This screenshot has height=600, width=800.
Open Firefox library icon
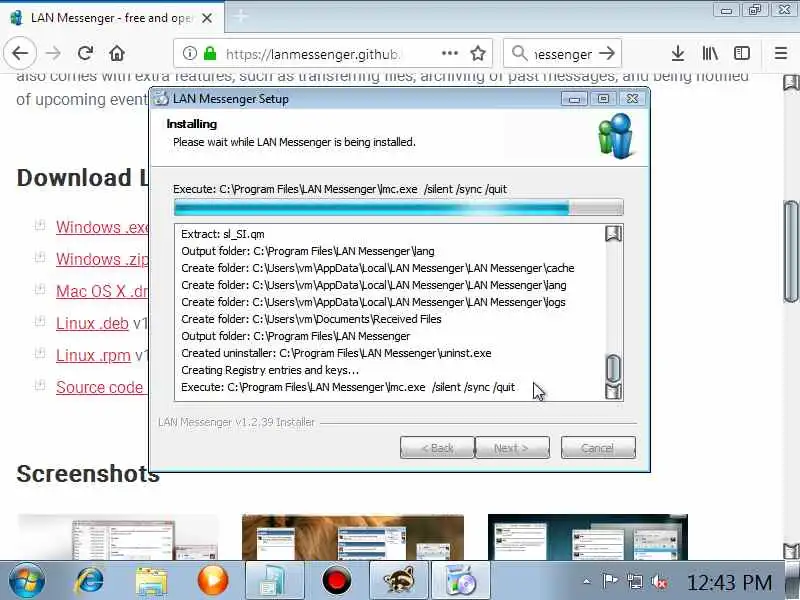[x=710, y=53]
